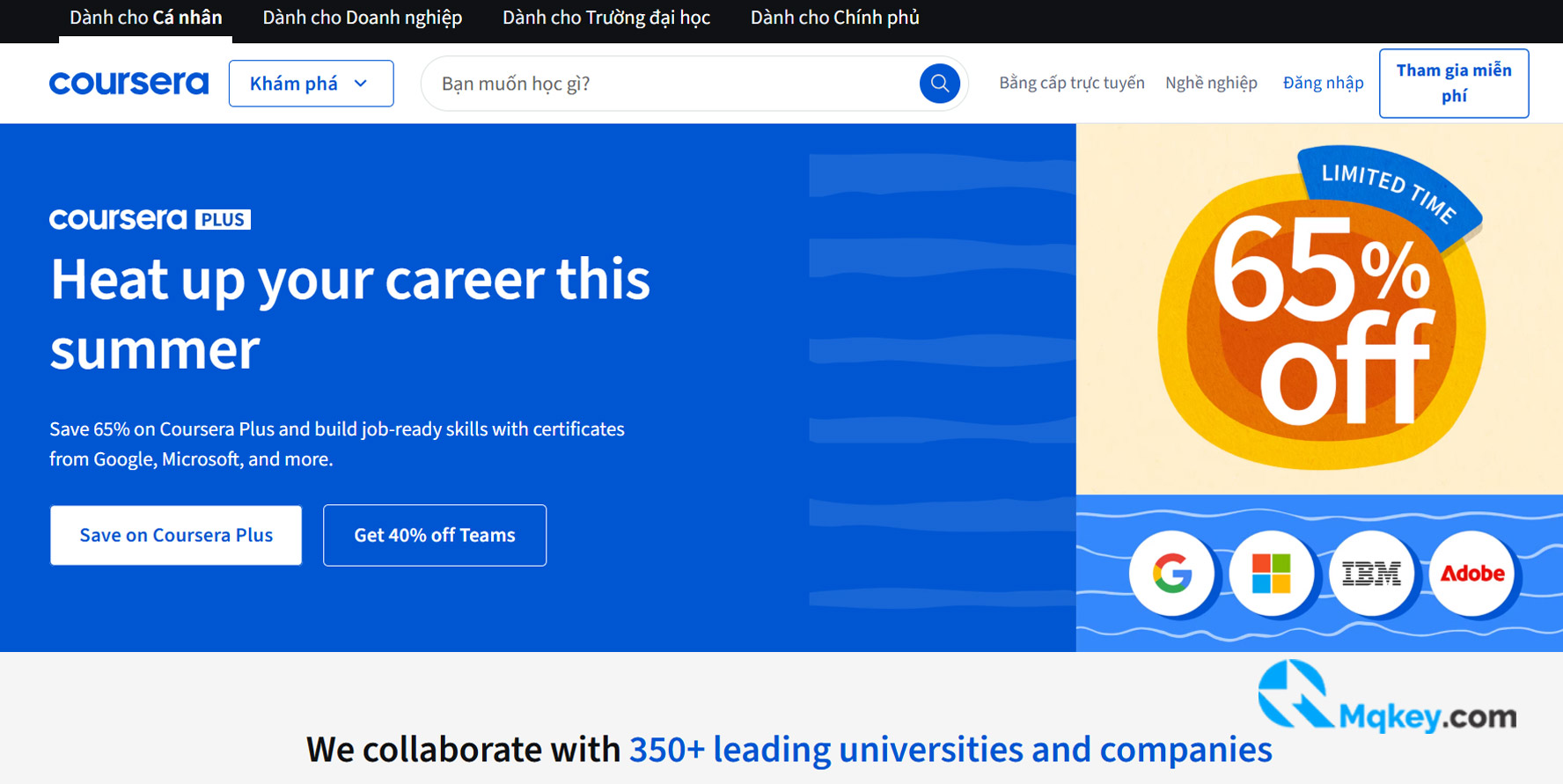The width and height of the screenshot is (1563, 784).
Task: Click the Microsoft logo circle
Action: pyautogui.click(x=1271, y=574)
